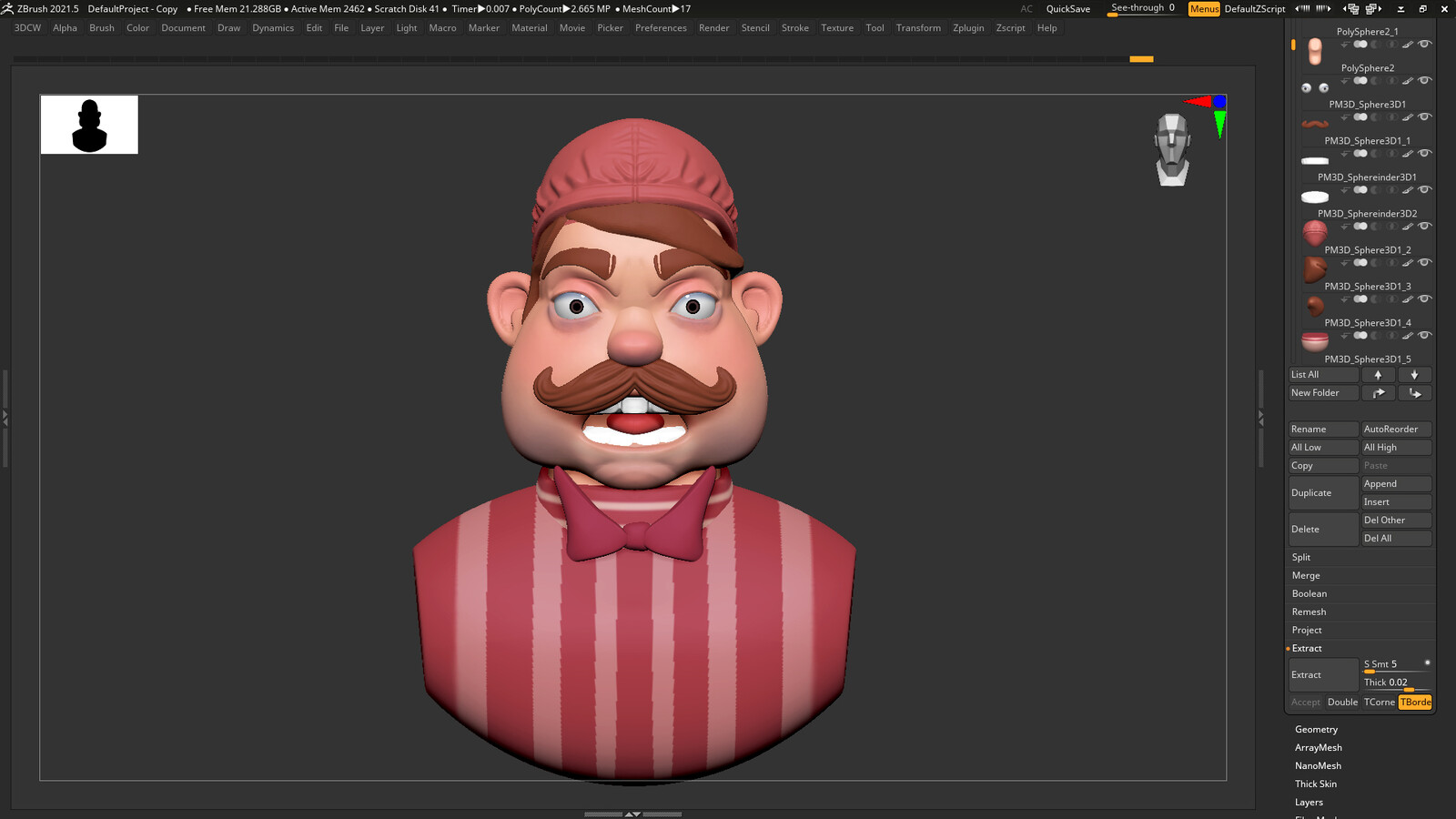Screen dimensions: 1456x819
Task: Open the Zplugin menu
Action: point(968,28)
